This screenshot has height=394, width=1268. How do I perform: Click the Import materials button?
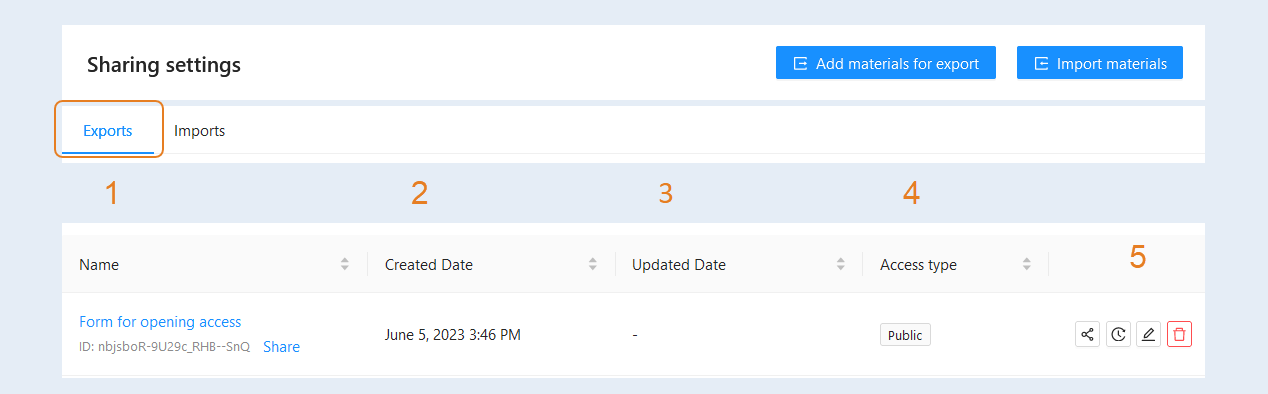1100,63
